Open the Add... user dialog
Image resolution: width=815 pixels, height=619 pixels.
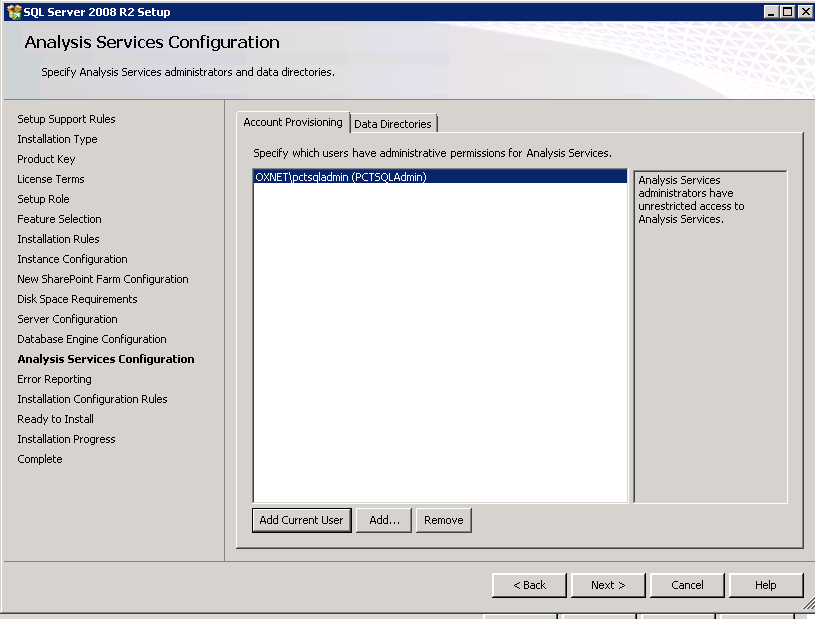pyautogui.click(x=384, y=520)
